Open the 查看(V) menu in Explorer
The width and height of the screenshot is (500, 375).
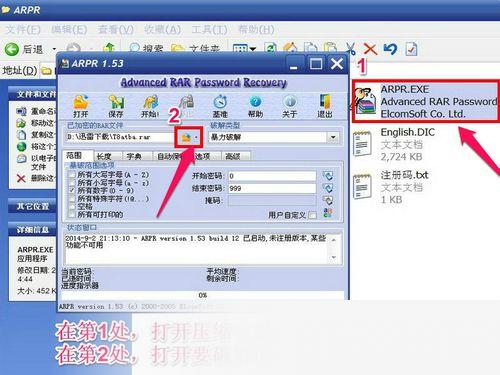(115, 30)
